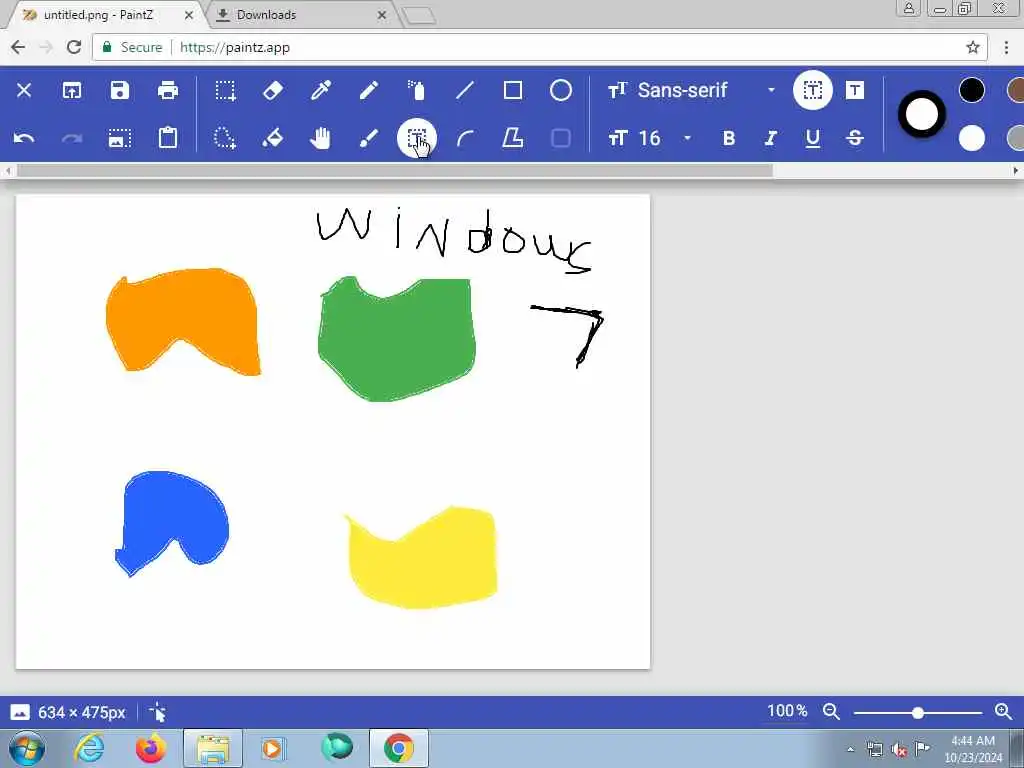
Task: Select the paint bucket fill tool
Action: (273, 138)
